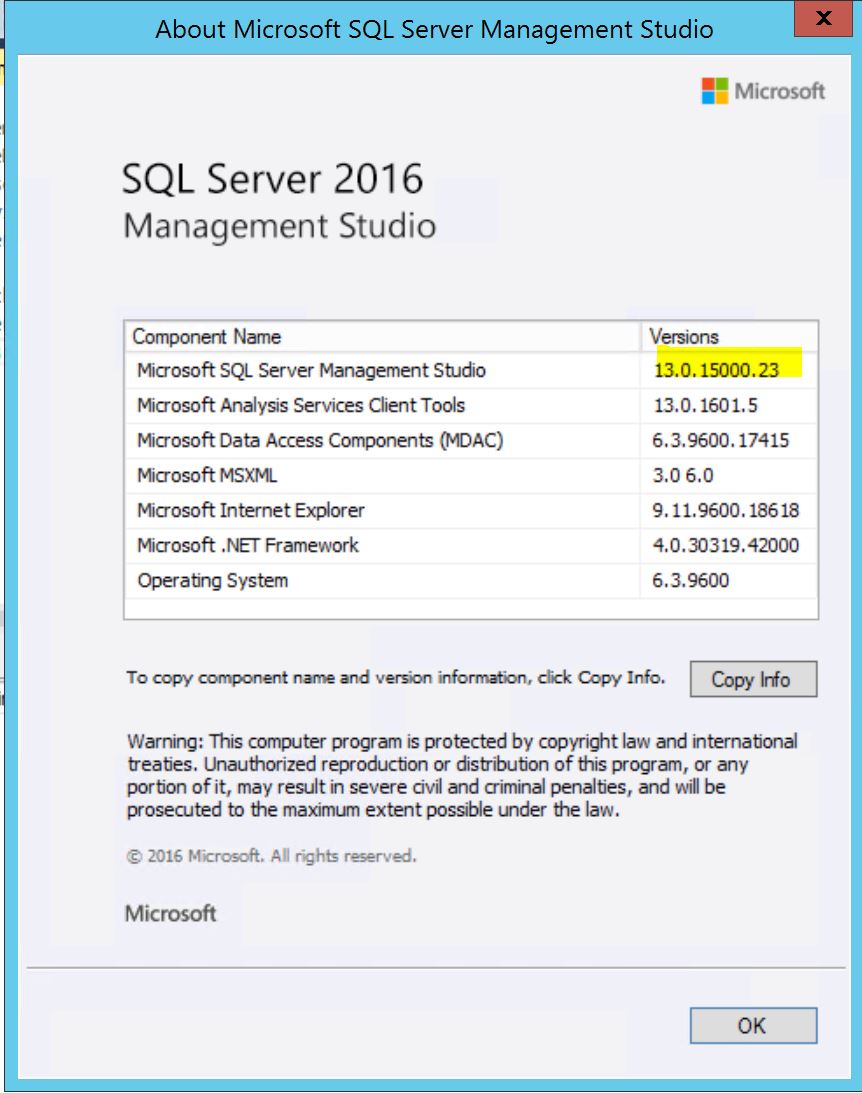The width and height of the screenshot is (862, 1093).
Task: Click the Microsoft four-color logo icon
Action: pyautogui.click(x=714, y=91)
